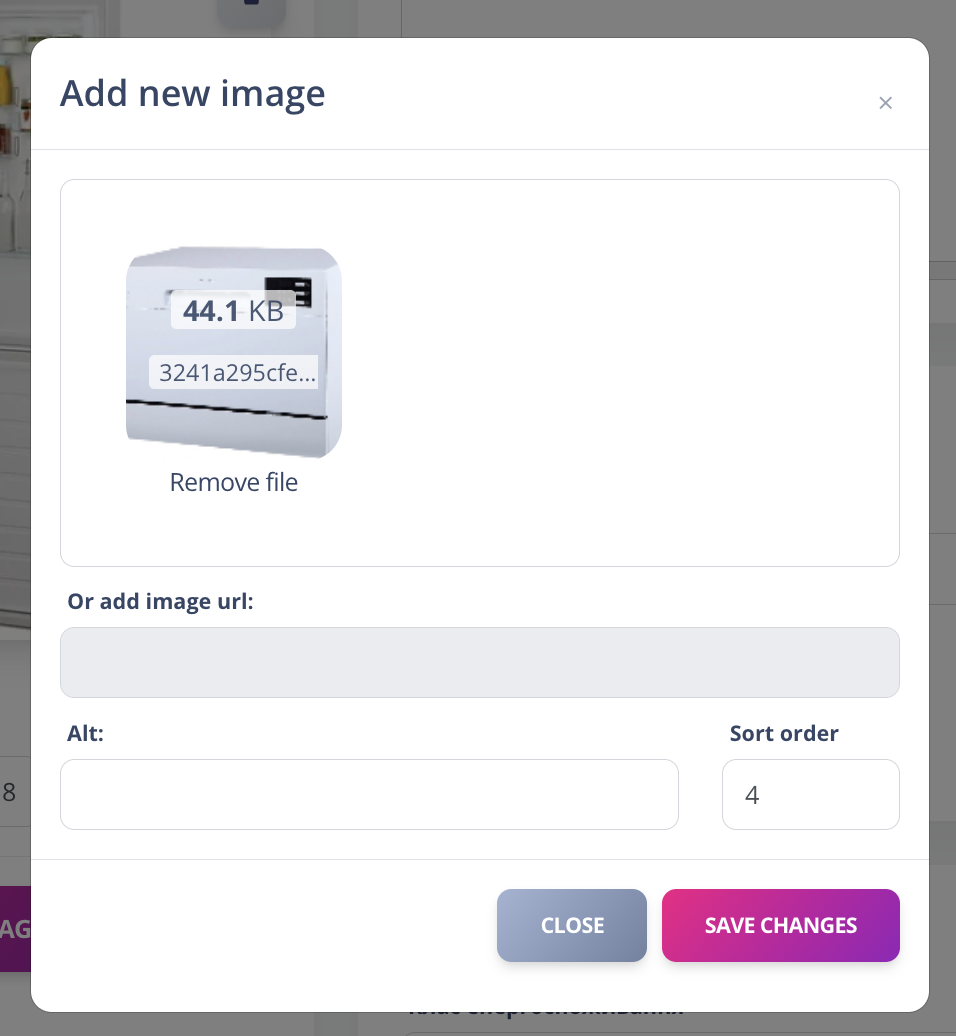Screen dimensions: 956x1036
Task: Click the 'Or add image url:' label
Action: pos(161,602)
